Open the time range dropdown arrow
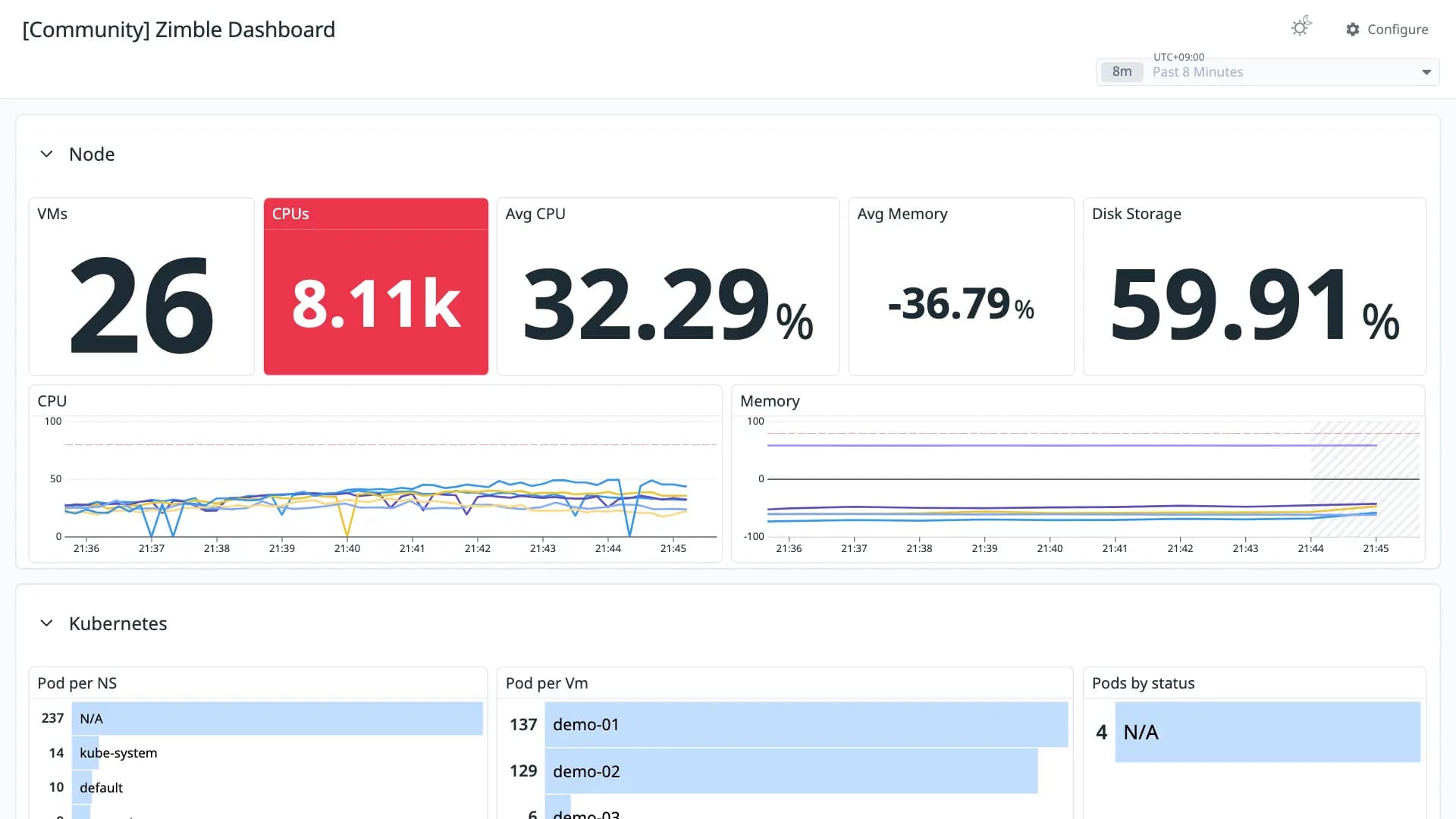1456x819 pixels. tap(1426, 72)
